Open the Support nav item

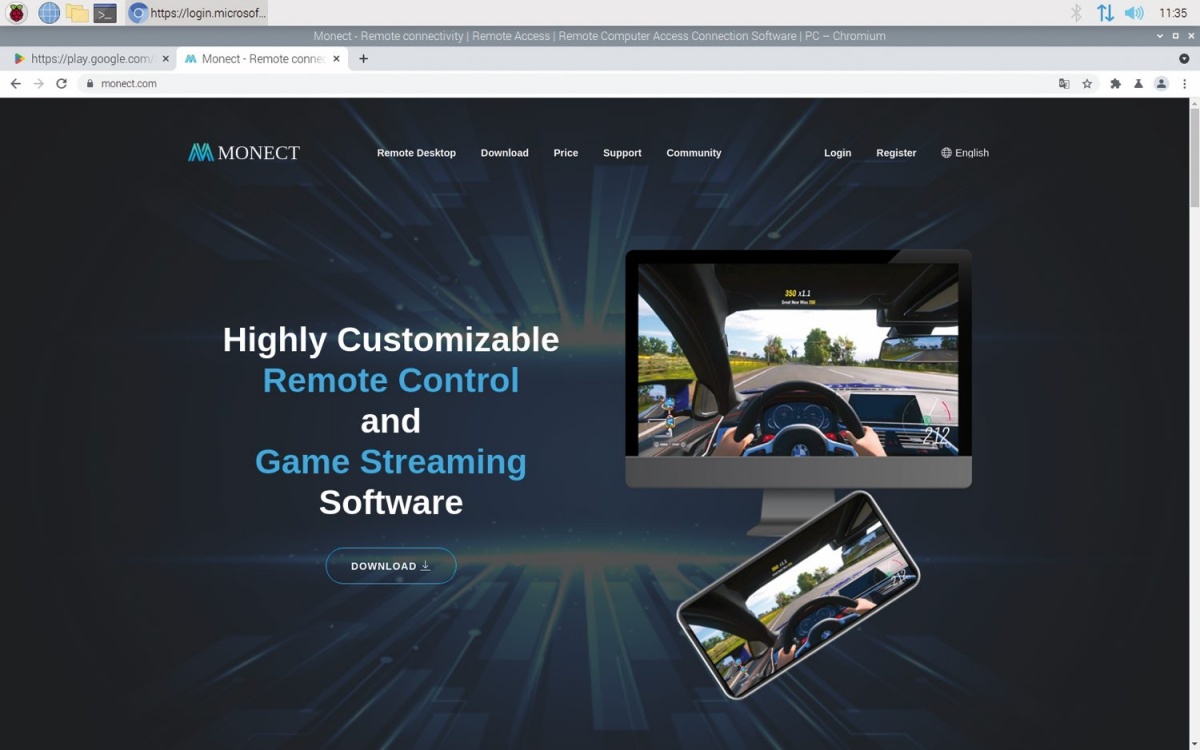[x=622, y=153]
